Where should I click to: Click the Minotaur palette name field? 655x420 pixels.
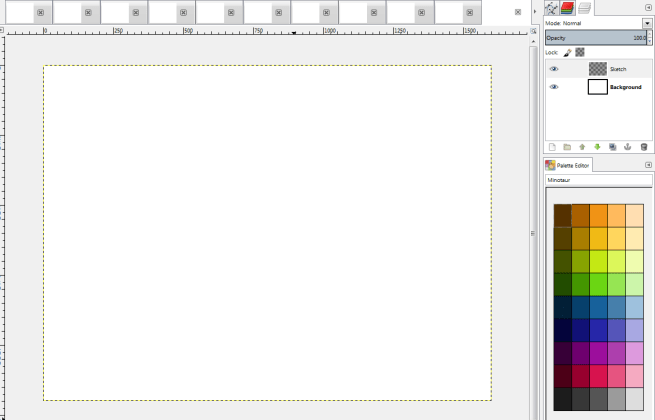click(x=597, y=181)
